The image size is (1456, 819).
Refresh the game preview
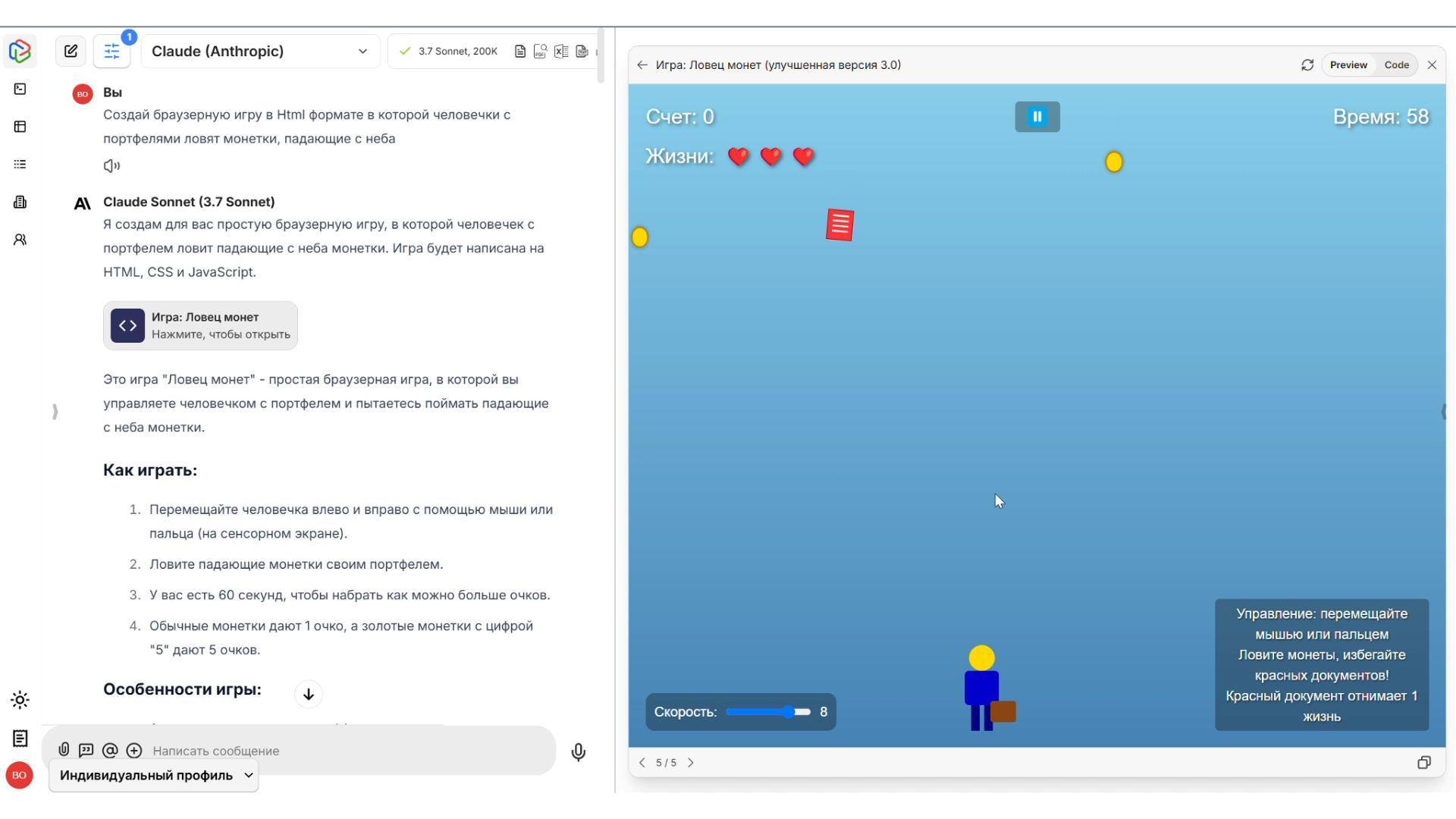[x=1307, y=65]
